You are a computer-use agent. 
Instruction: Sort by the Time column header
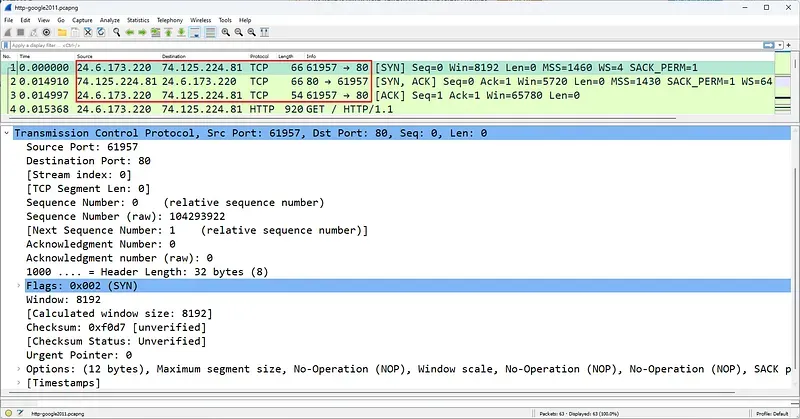point(25,56)
